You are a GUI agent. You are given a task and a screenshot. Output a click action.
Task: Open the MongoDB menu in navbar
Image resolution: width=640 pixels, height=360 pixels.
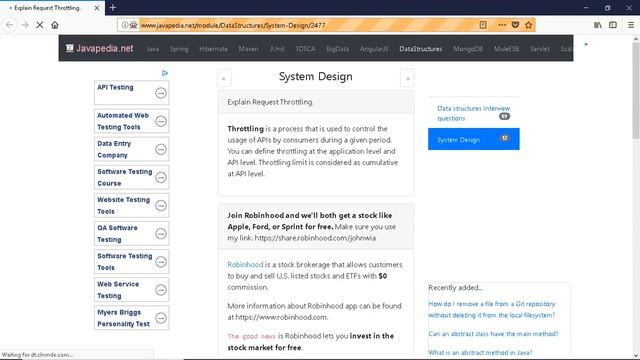coord(468,49)
